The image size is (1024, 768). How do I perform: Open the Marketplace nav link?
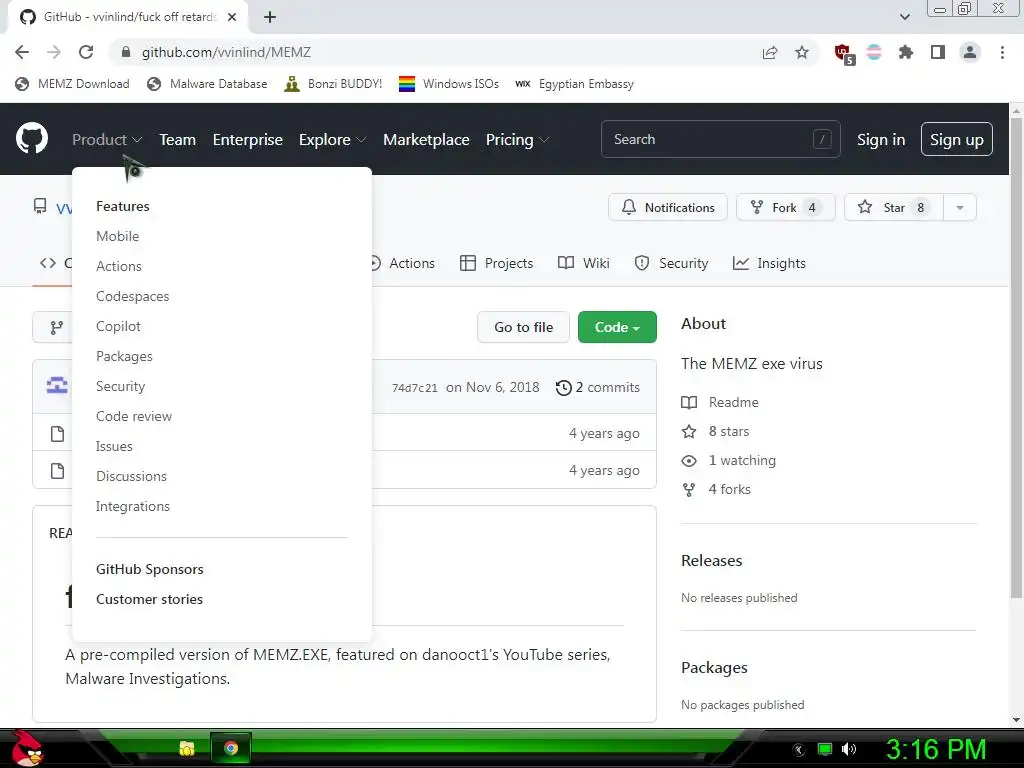tap(426, 140)
